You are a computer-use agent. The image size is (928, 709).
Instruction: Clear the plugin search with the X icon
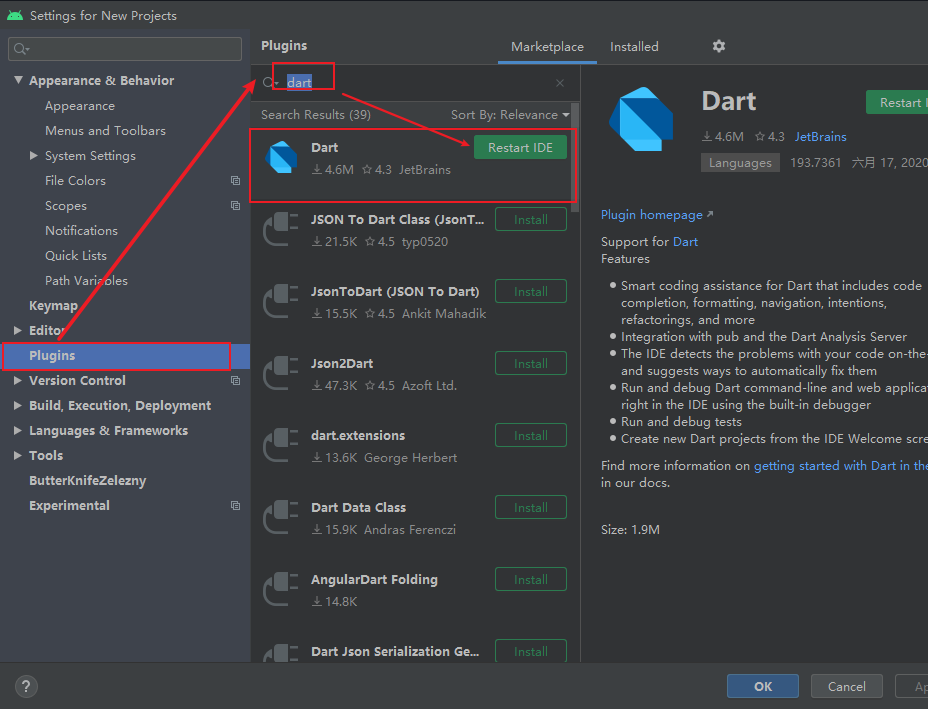(560, 83)
